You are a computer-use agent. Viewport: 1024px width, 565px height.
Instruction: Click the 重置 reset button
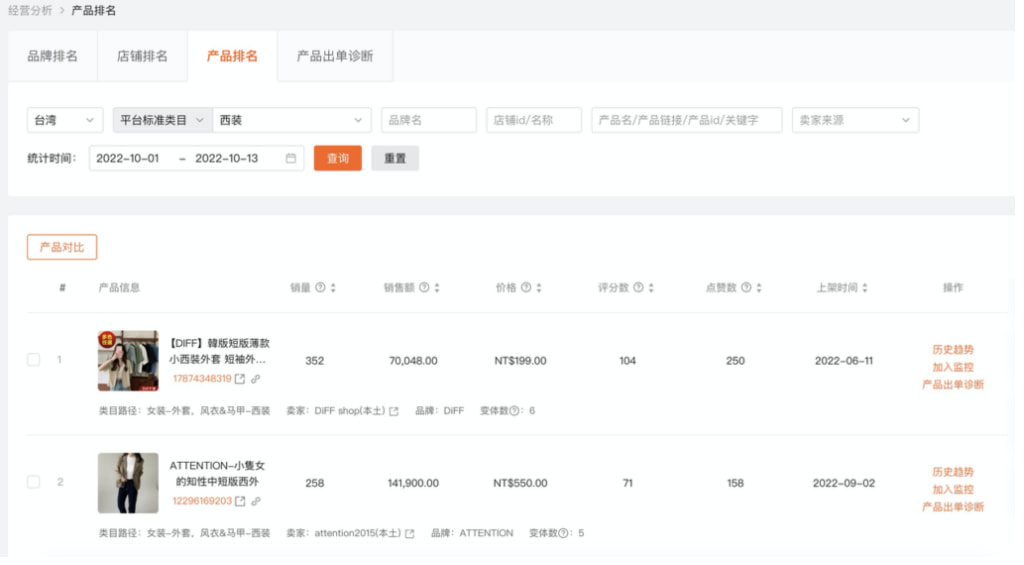click(x=395, y=159)
